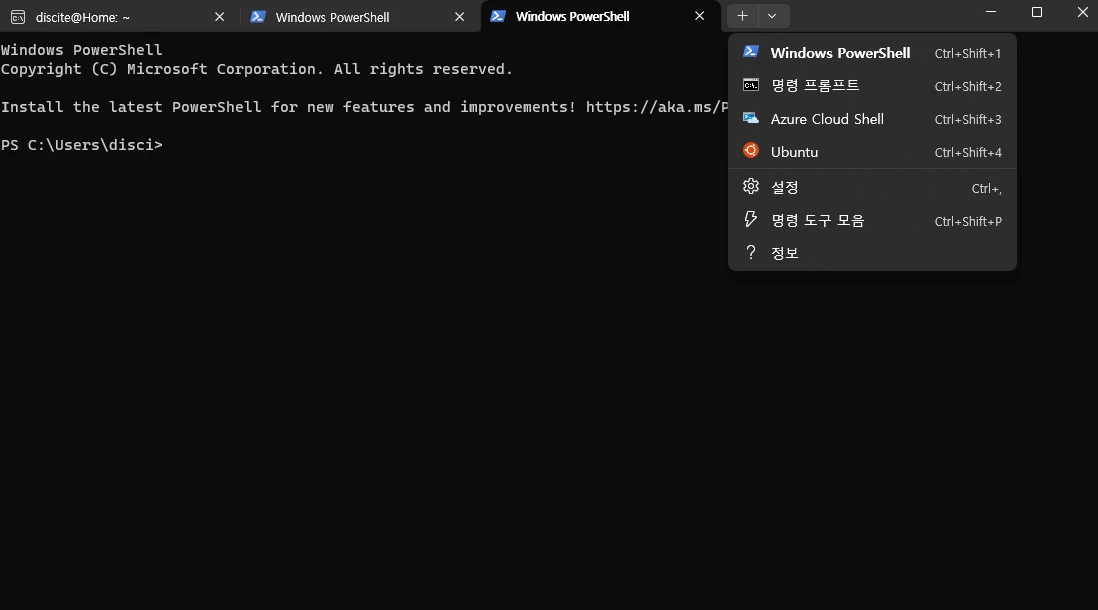Close the active Windows PowerShell tab

coord(700,16)
